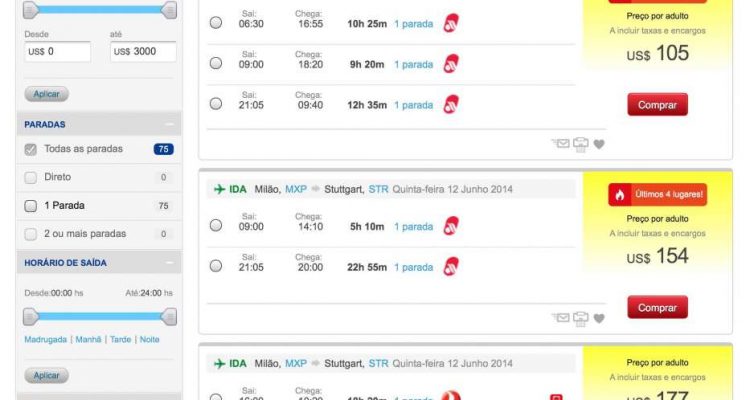Viewport: 750px width, 400px height.
Task: Click Comprar for the US$ 154 flight
Action: (657, 307)
